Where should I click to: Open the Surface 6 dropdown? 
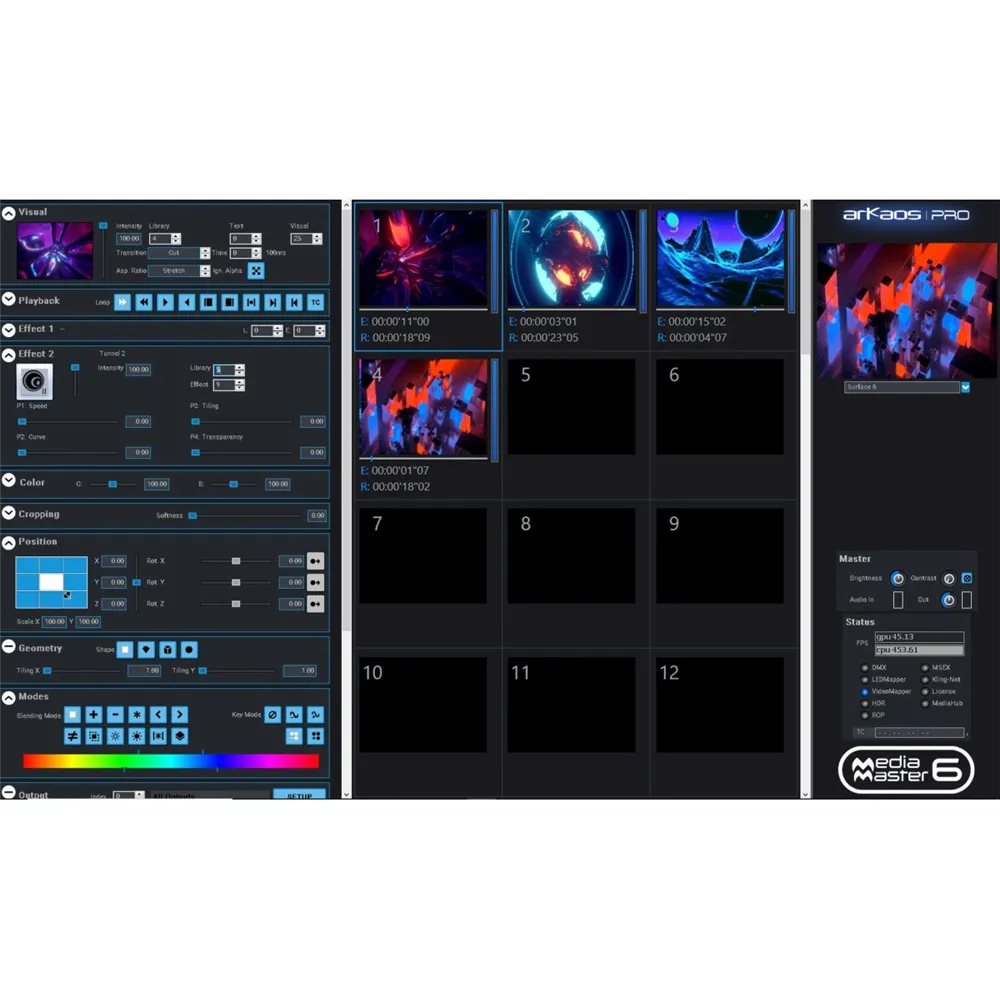click(965, 387)
